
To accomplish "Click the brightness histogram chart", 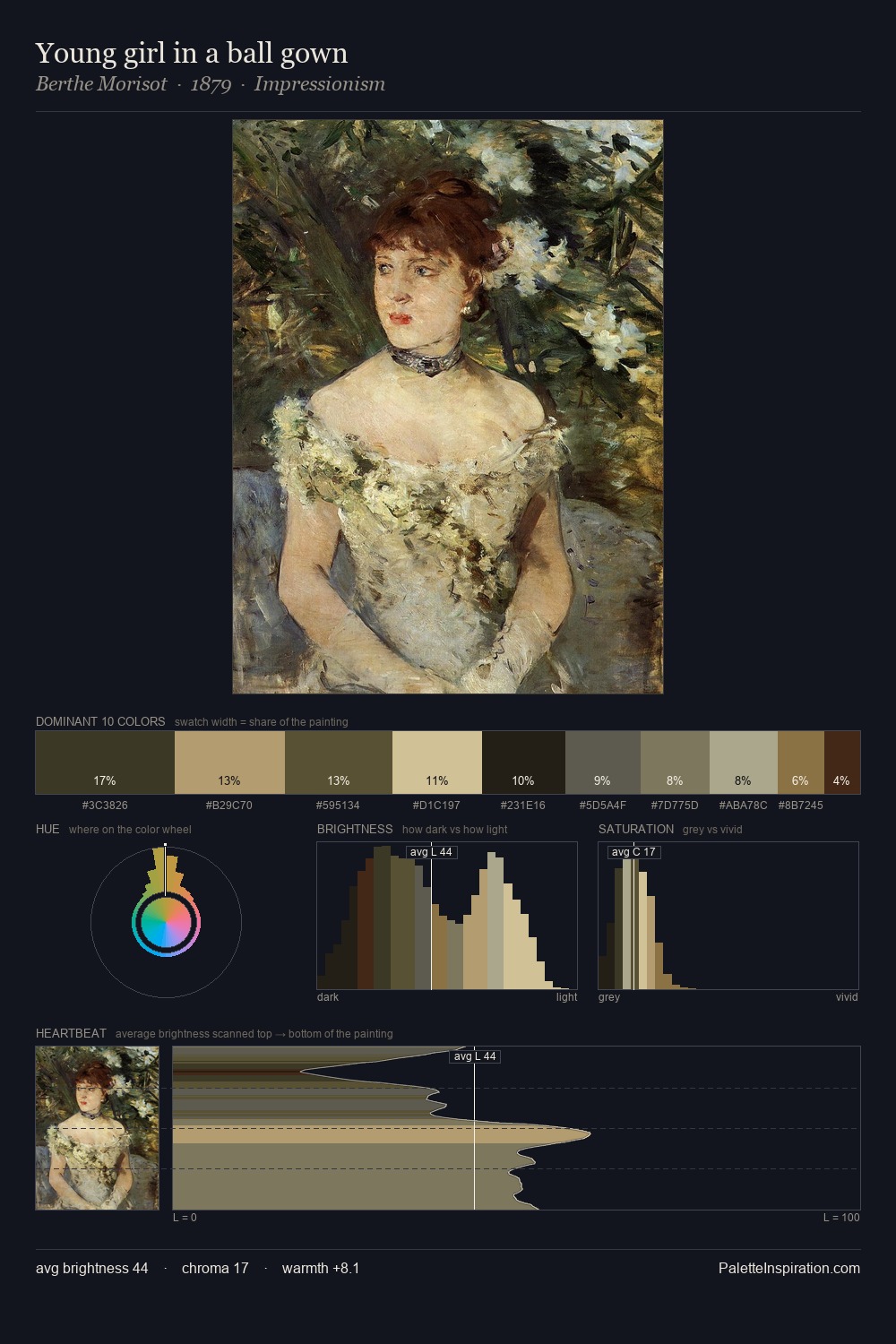I will tap(447, 916).
